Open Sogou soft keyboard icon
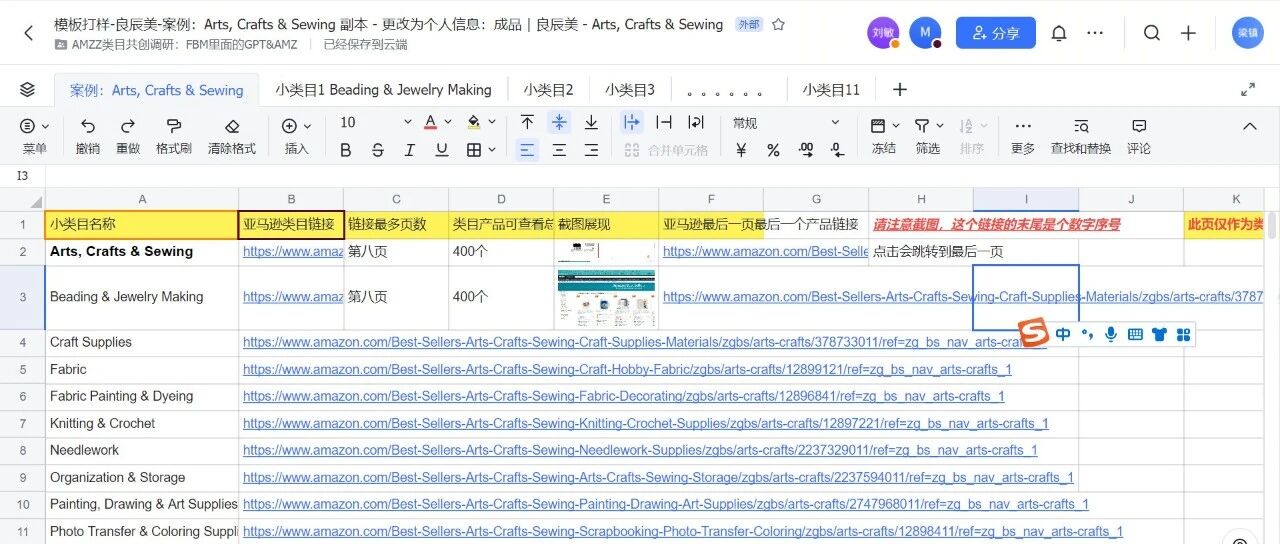 tap(1135, 334)
